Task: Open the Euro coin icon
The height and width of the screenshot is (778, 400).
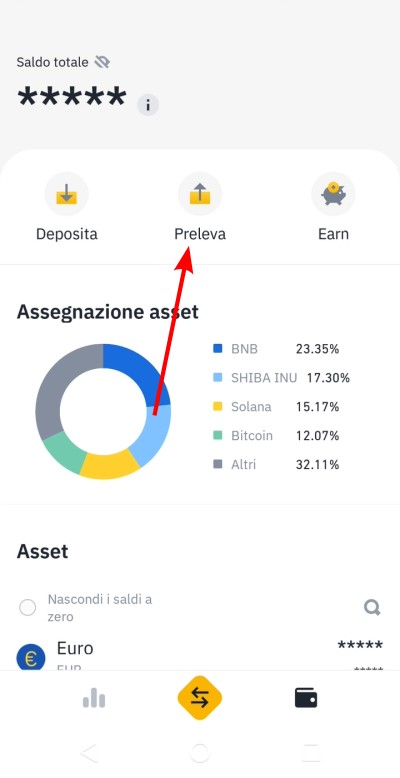Action: pyautogui.click(x=31, y=658)
